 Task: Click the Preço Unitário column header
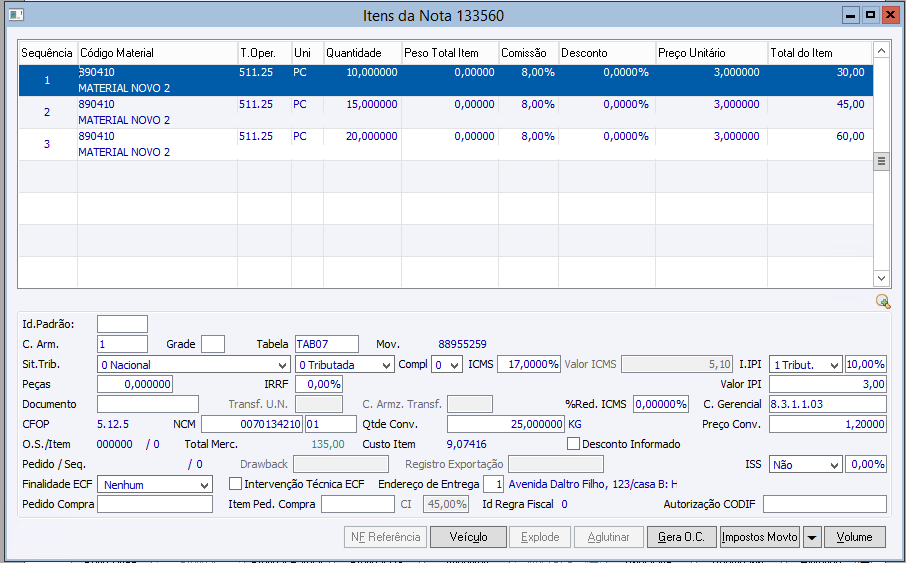[710, 52]
